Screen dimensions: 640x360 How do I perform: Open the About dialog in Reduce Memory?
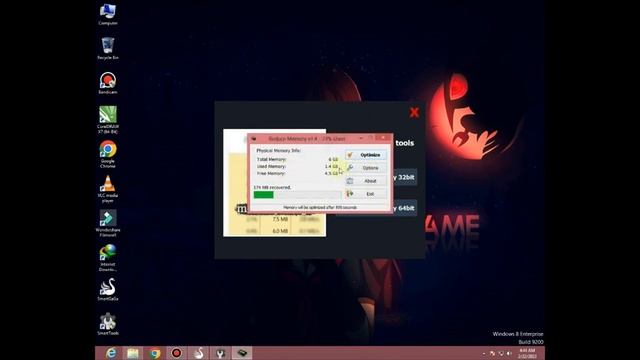[x=366, y=181]
